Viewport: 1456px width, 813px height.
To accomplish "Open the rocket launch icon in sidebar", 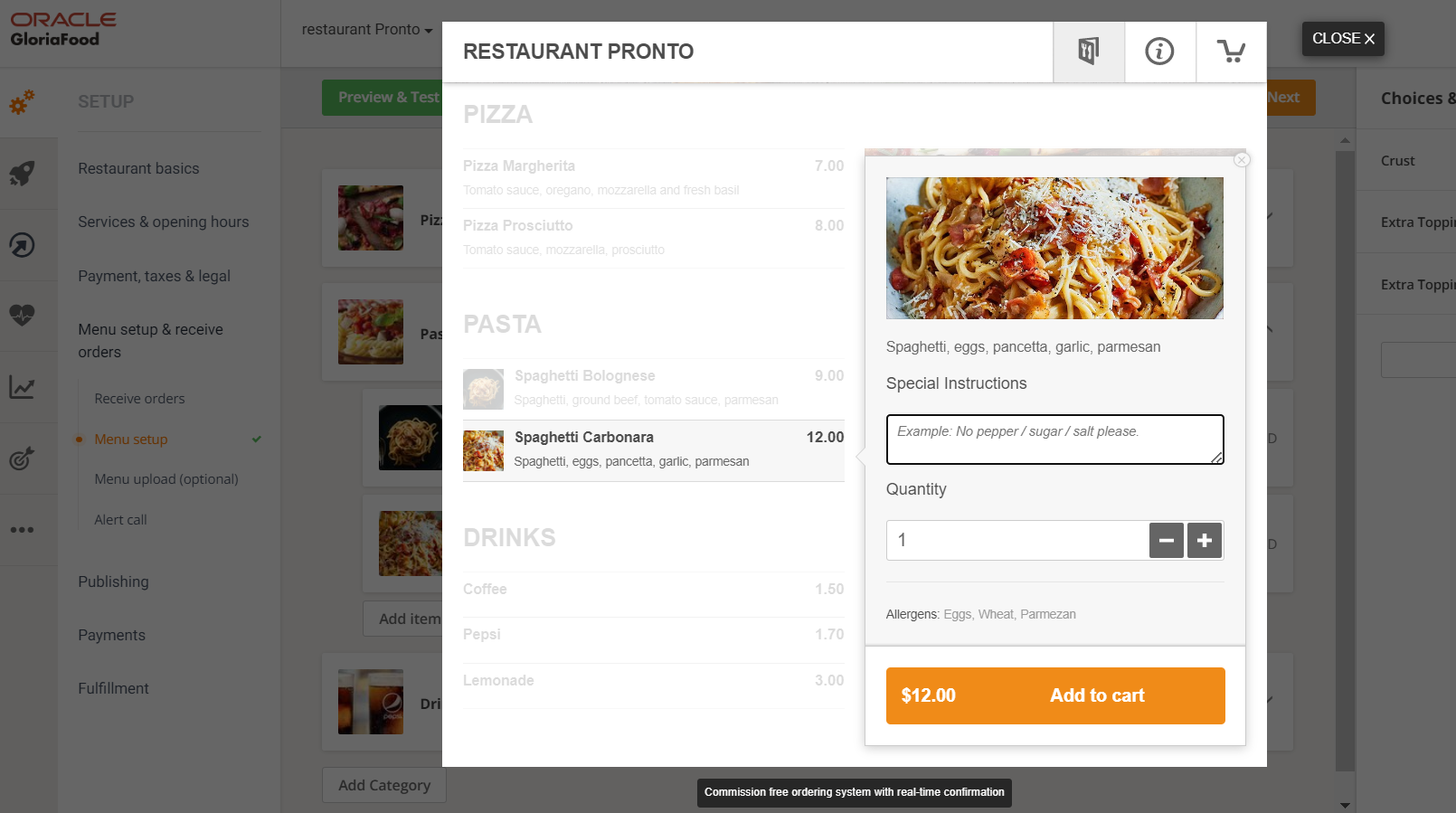I will tap(23, 174).
